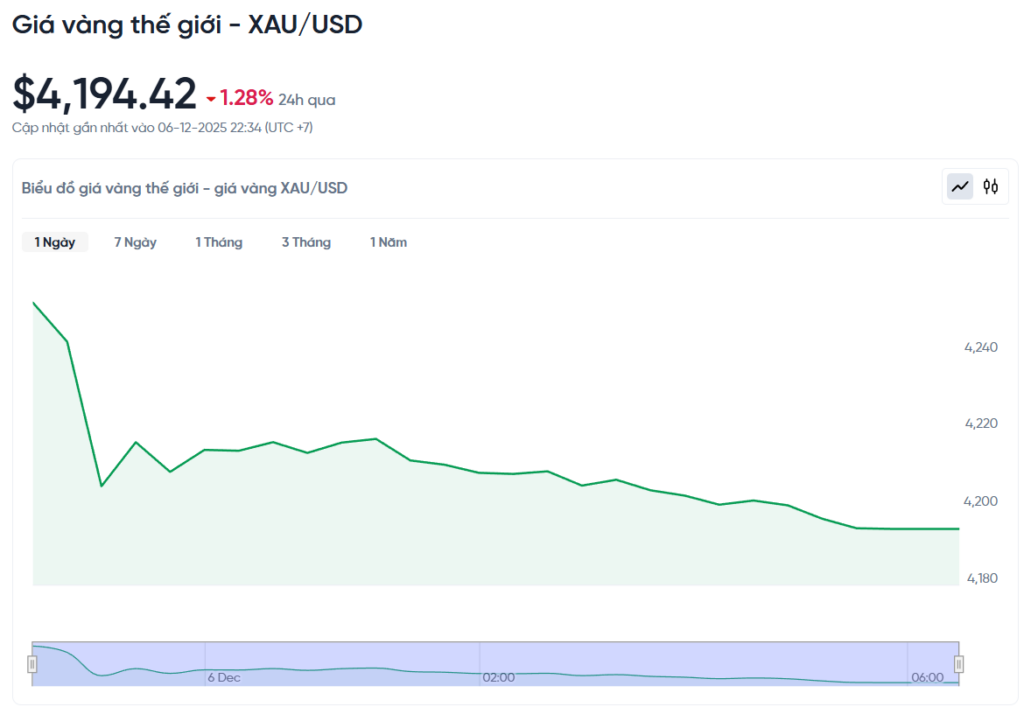
Task: Click the $4,194.42 gold price
Action: (104, 94)
